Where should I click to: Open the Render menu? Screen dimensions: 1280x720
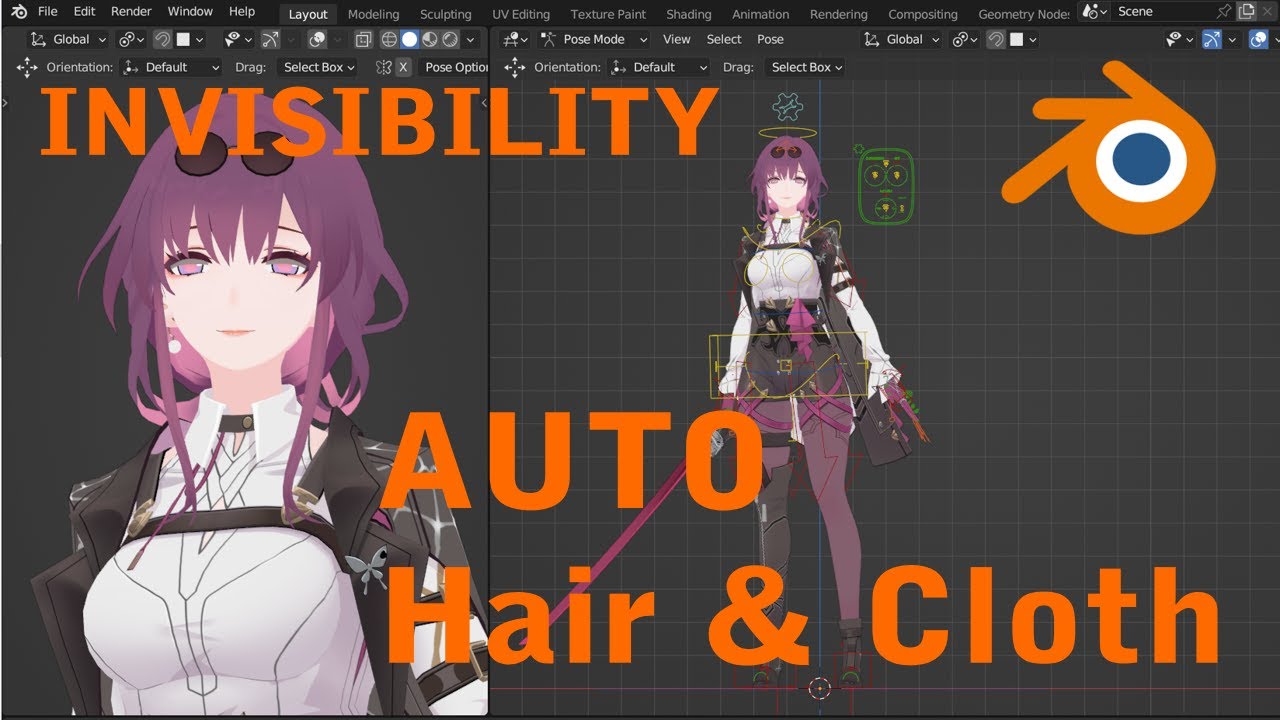coord(131,12)
